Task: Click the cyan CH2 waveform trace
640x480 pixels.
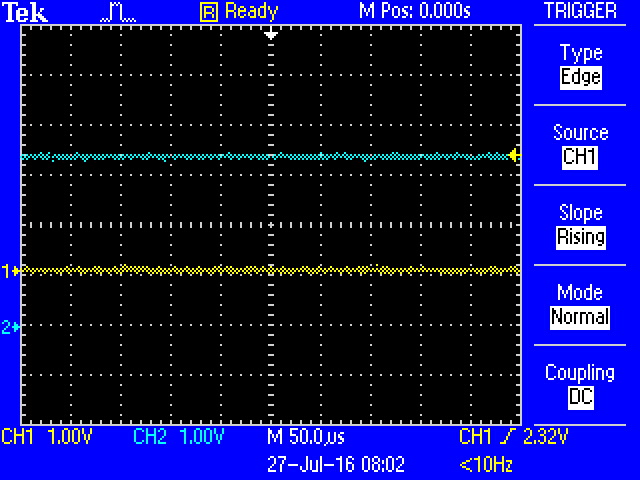Action: point(265,156)
